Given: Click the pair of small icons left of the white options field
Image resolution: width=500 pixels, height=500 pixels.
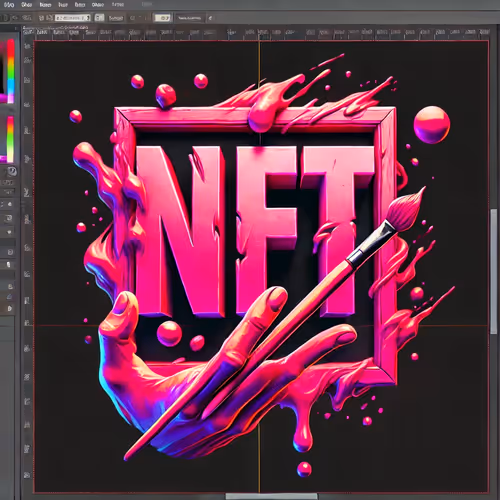Looking at the screenshot, I should tap(45, 18).
